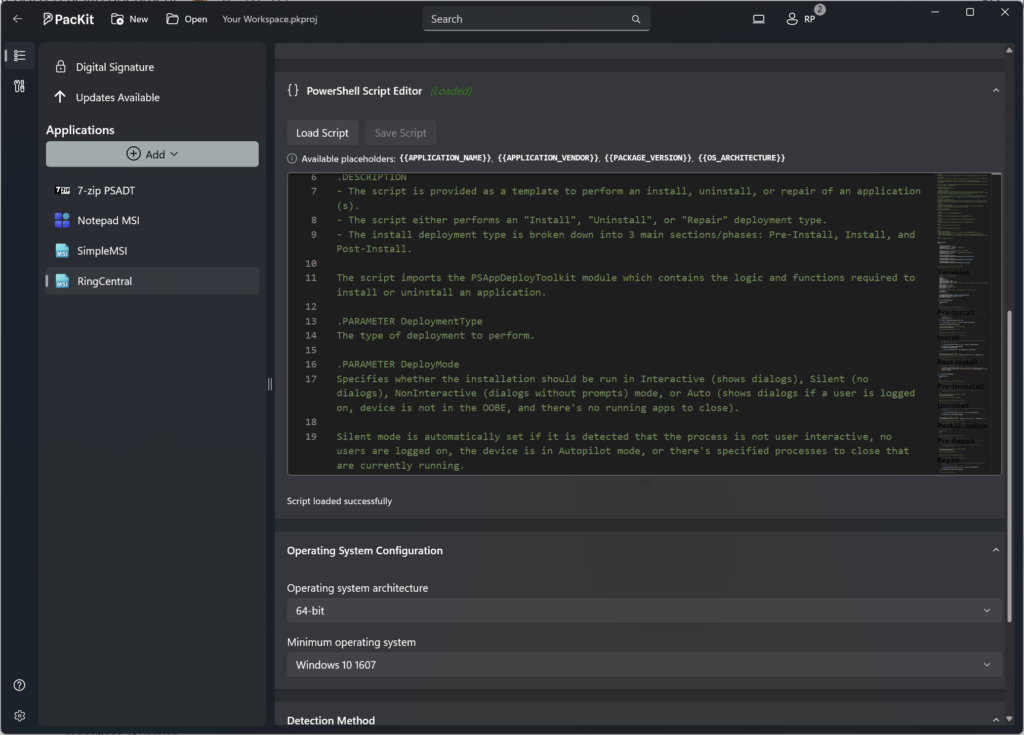Select the project outline icon in left rail
Viewport: 1024px width, 735px height.
point(18,56)
